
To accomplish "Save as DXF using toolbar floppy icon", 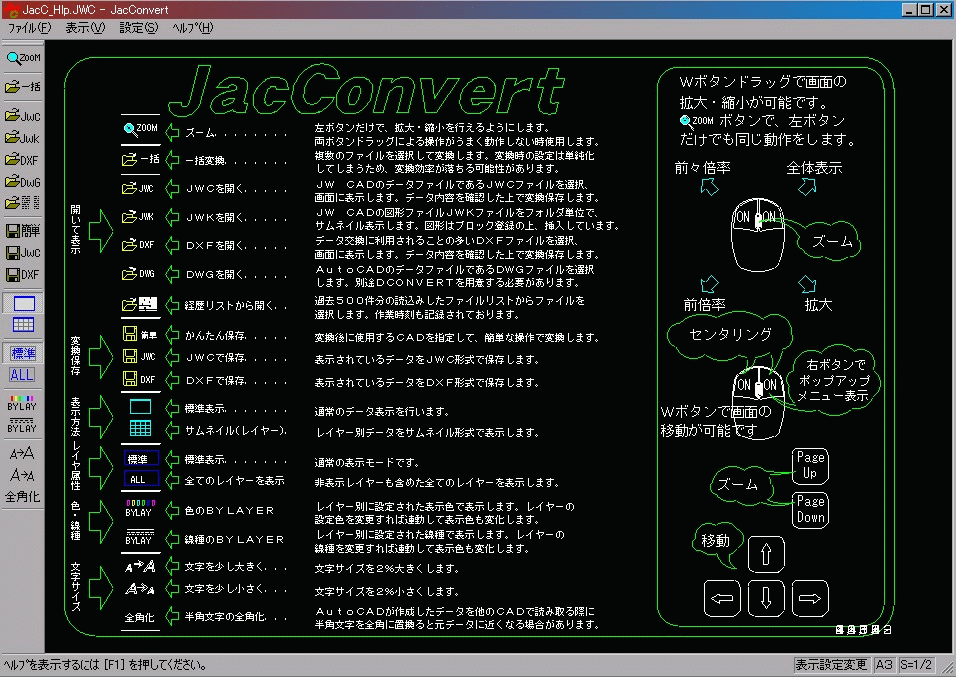I will [x=23, y=275].
